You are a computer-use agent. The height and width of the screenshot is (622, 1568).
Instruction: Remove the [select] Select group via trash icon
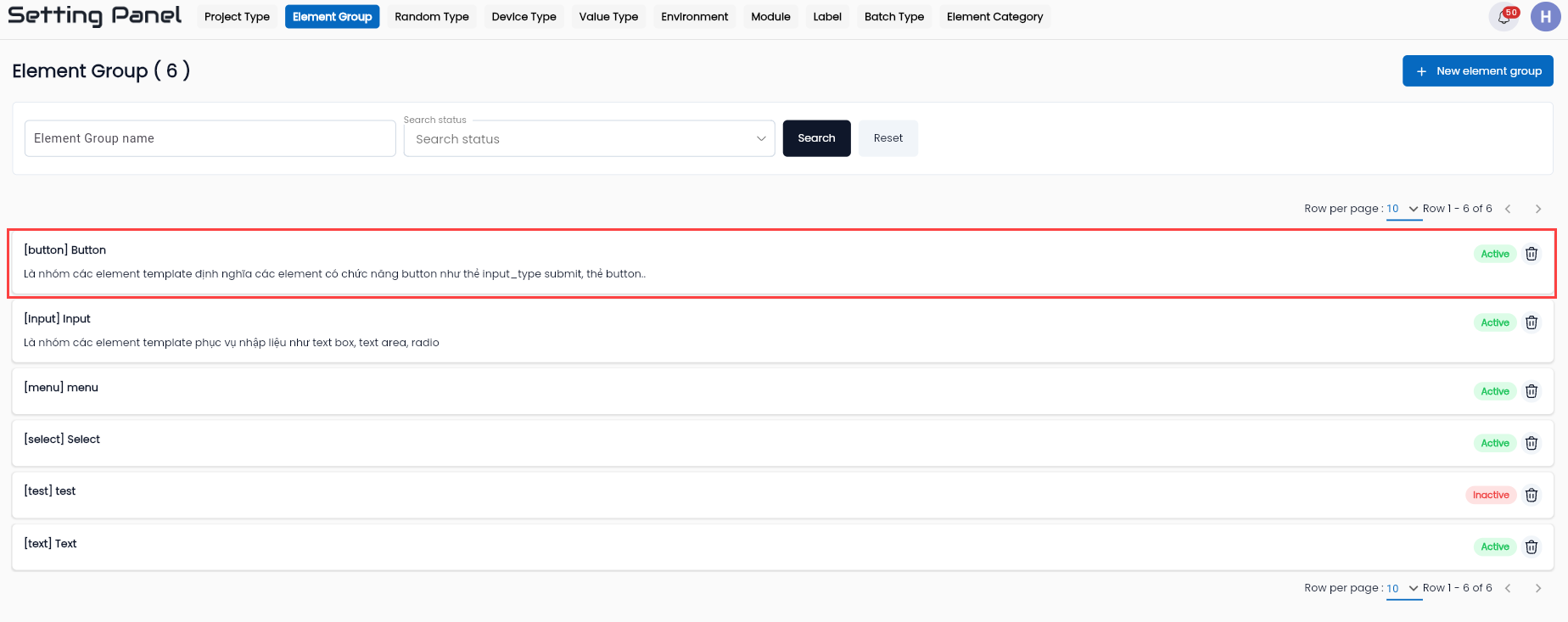(x=1532, y=443)
